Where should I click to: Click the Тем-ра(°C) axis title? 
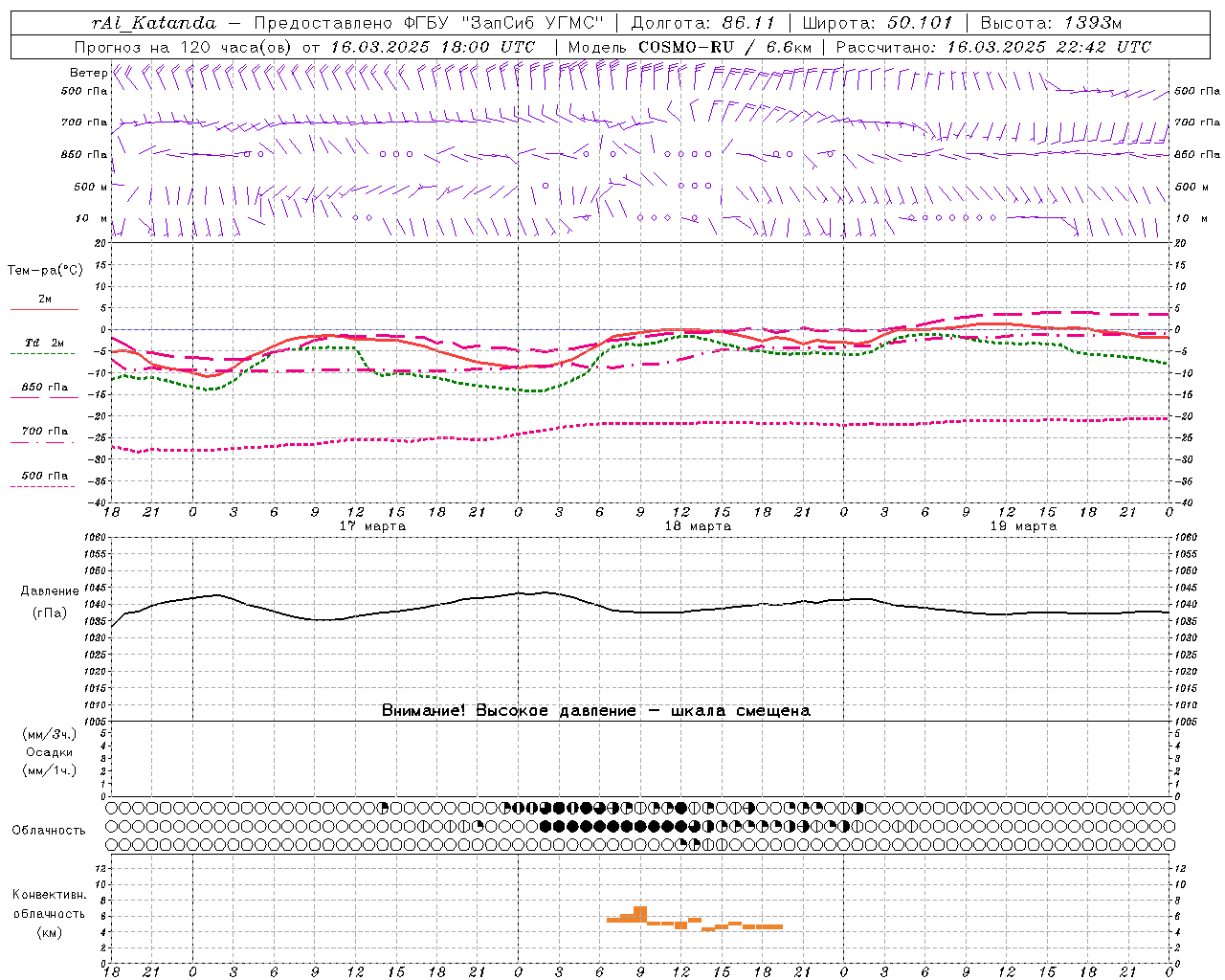pyautogui.click(x=45, y=271)
